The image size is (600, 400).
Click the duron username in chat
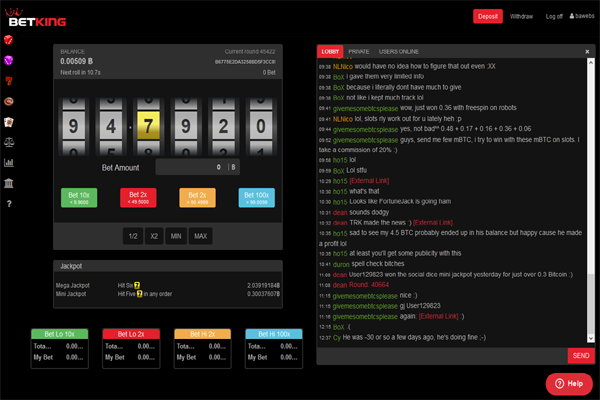(341, 264)
